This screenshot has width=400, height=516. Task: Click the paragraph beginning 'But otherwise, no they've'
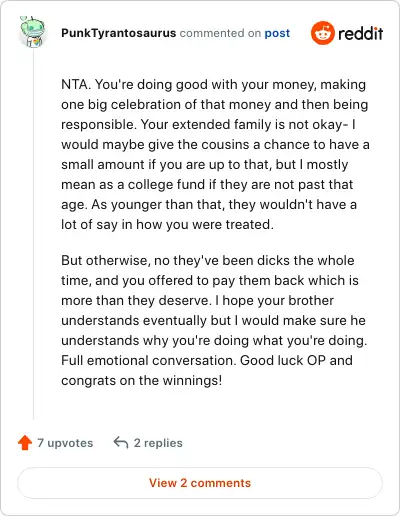point(214,320)
